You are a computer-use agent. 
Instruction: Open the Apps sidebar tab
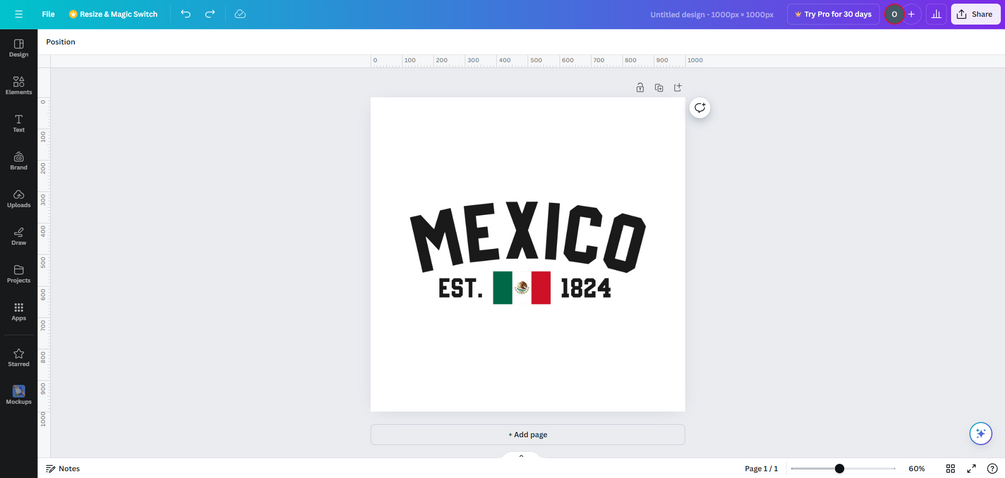19,312
